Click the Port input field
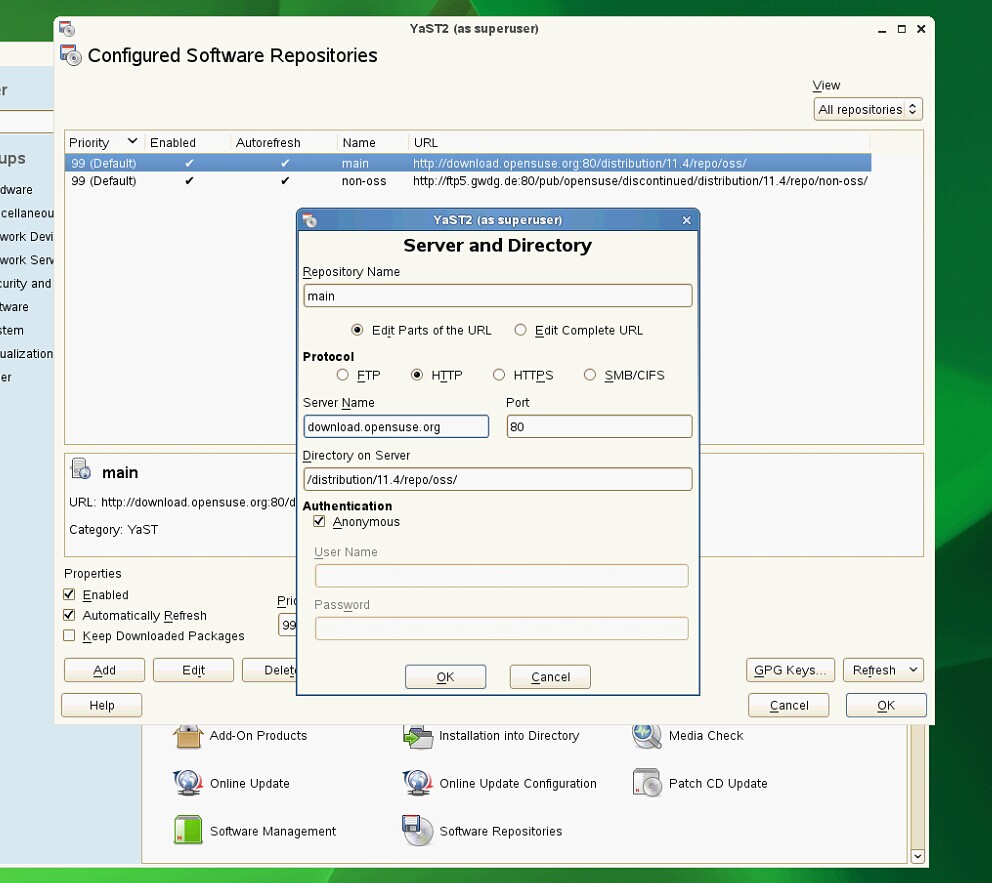 [x=599, y=426]
